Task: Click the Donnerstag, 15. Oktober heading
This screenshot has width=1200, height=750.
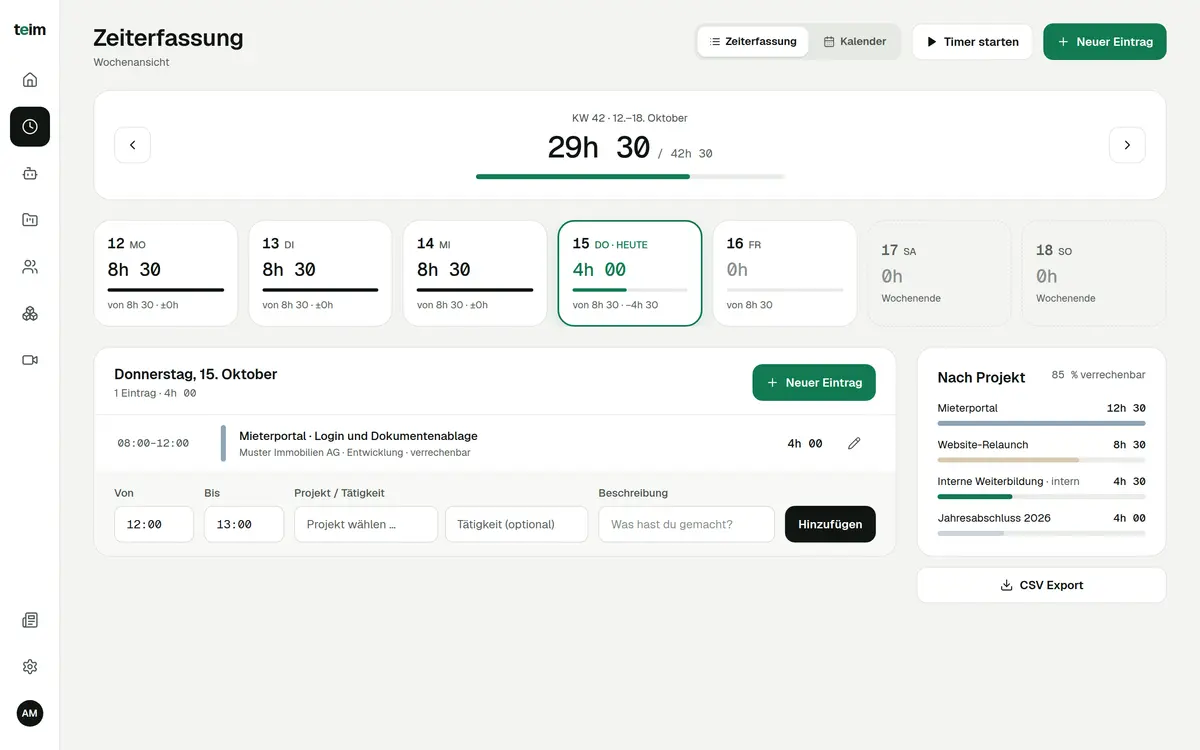Action: (x=196, y=374)
